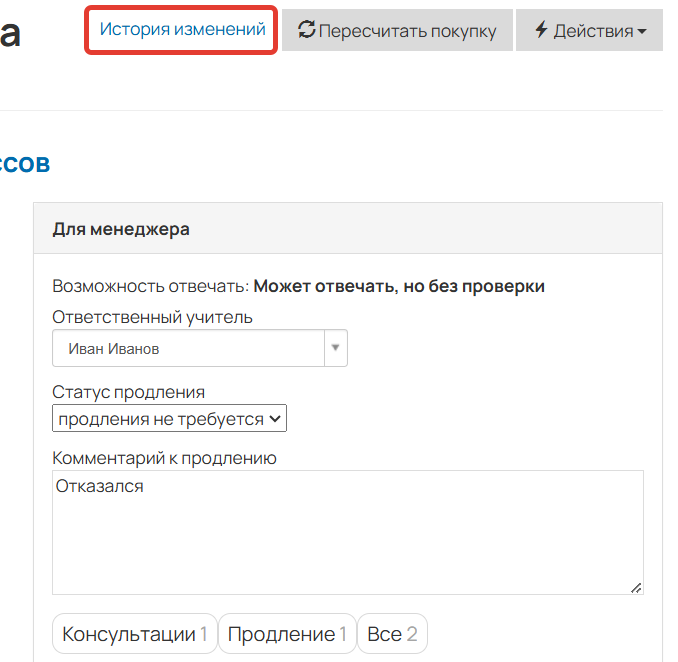Click the arrow of the Ответственный учитель selector
This screenshot has width=678, height=662.
tap(336, 348)
